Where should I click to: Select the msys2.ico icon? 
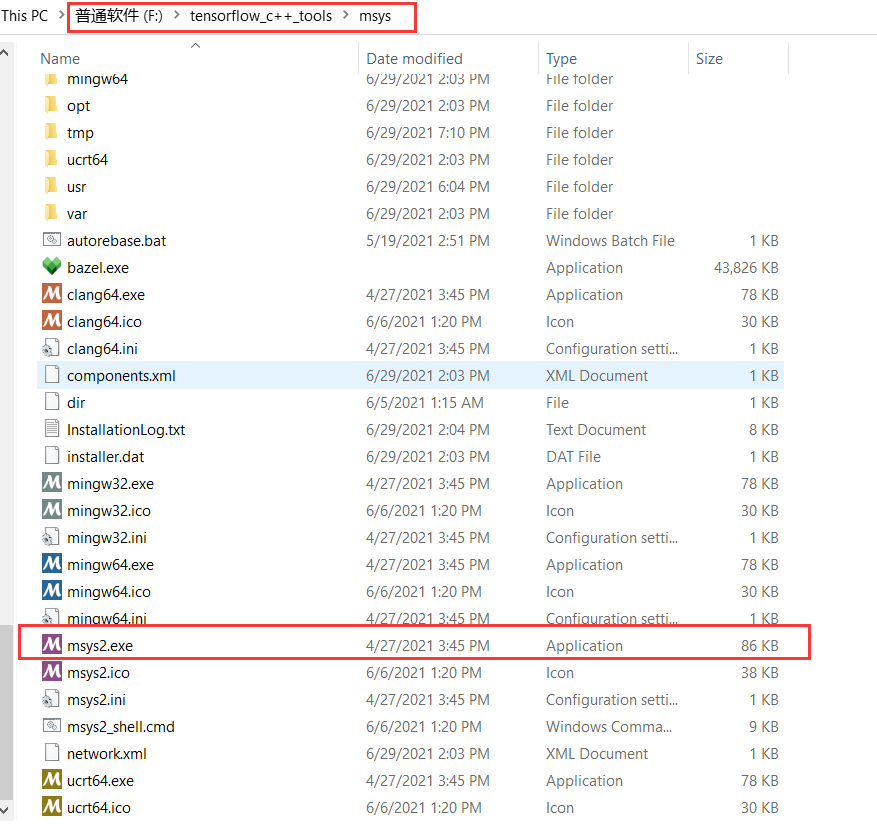pos(51,672)
